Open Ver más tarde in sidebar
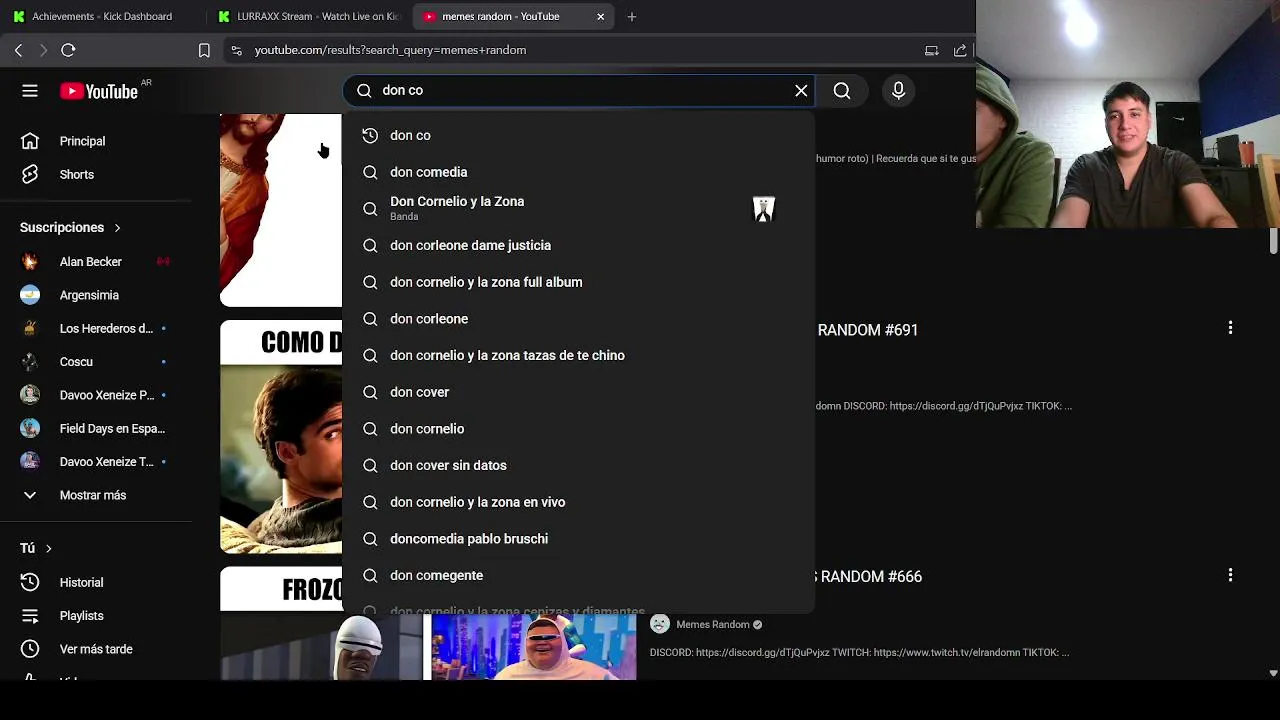 point(95,649)
